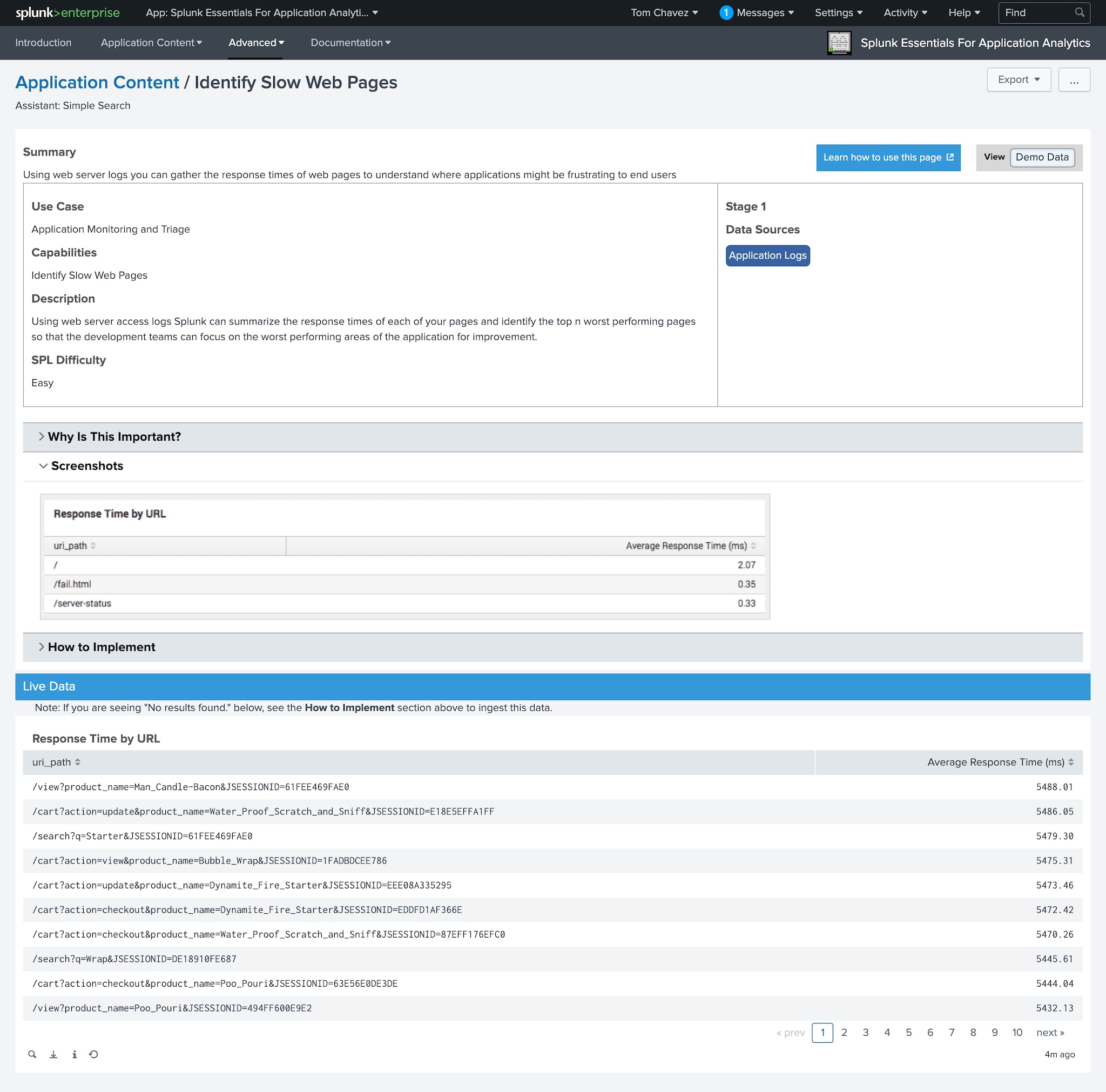Sort Live Data table by uri_path column
This screenshot has width=1106, height=1092.
pyautogui.click(x=56, y=762)
